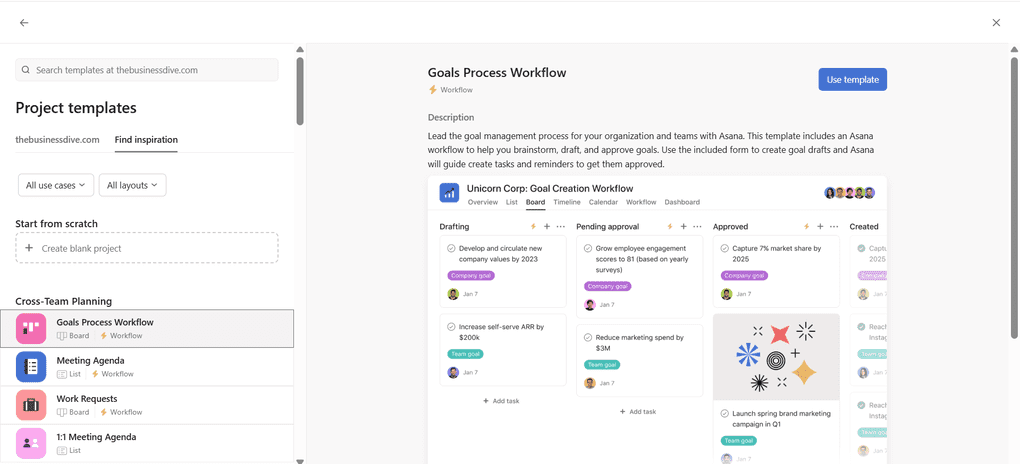Screen dimensions: 1020x464
Task: Select Goals Process Workflow template row
Action: [147, 329]
